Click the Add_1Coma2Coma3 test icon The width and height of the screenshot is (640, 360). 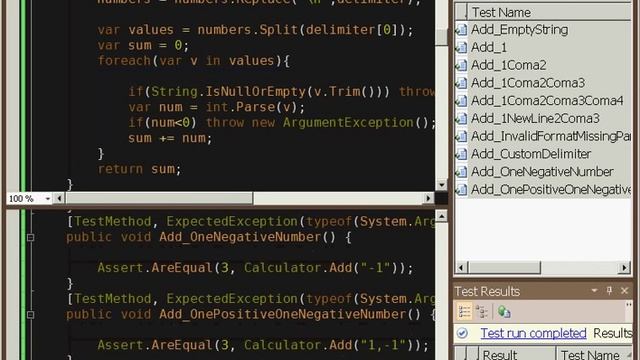[x=462, y=83]
